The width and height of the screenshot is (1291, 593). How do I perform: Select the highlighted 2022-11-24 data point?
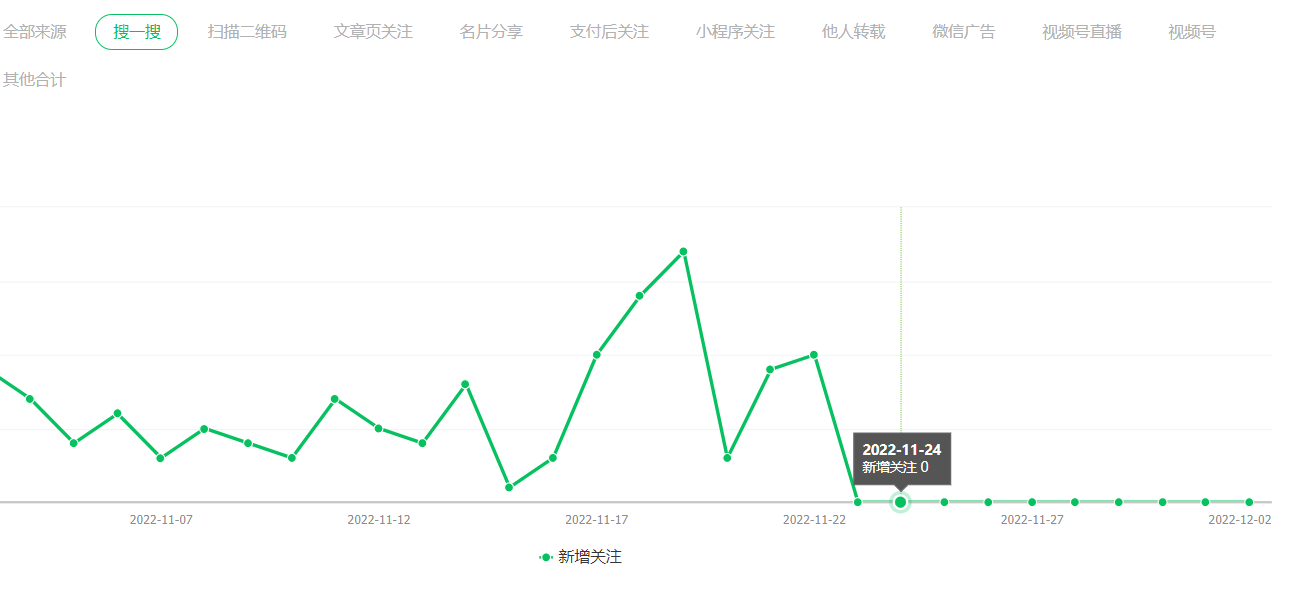click(900, 502)
